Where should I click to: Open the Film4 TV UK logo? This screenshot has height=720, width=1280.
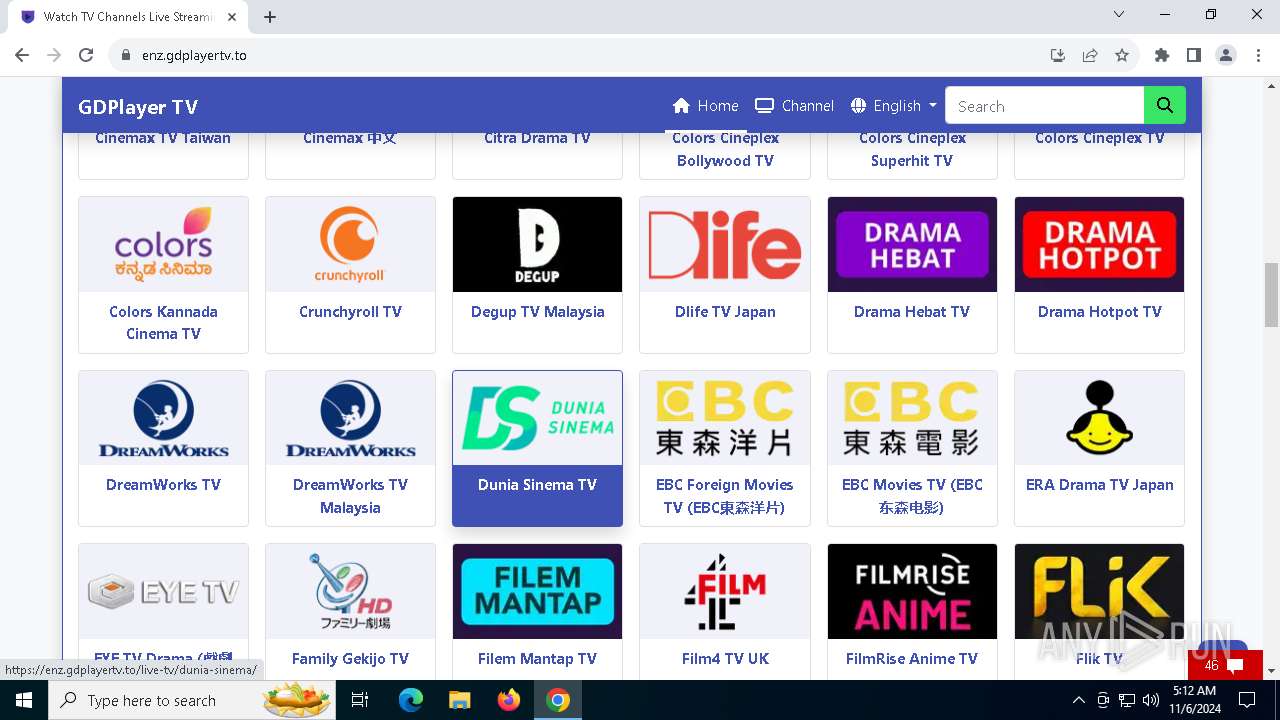pos(725,591)
